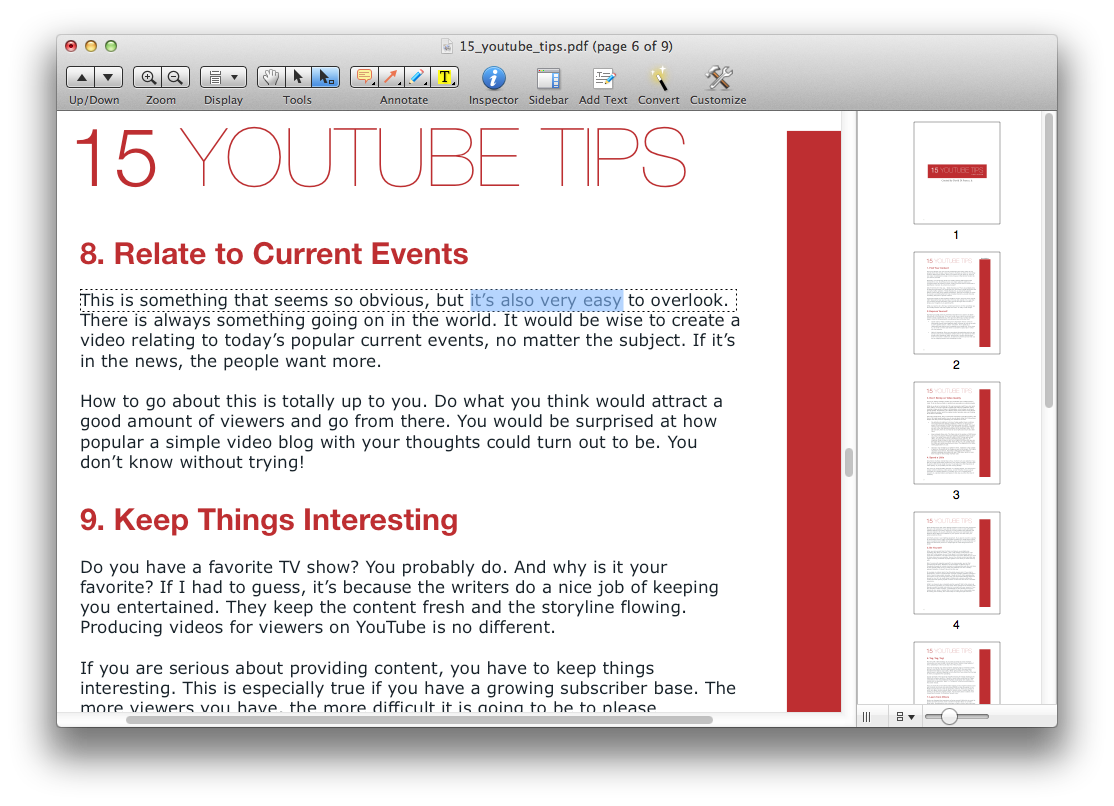Select the hand scroll tool
This screenshot has width=1114, height=806.
click(271, 77)
